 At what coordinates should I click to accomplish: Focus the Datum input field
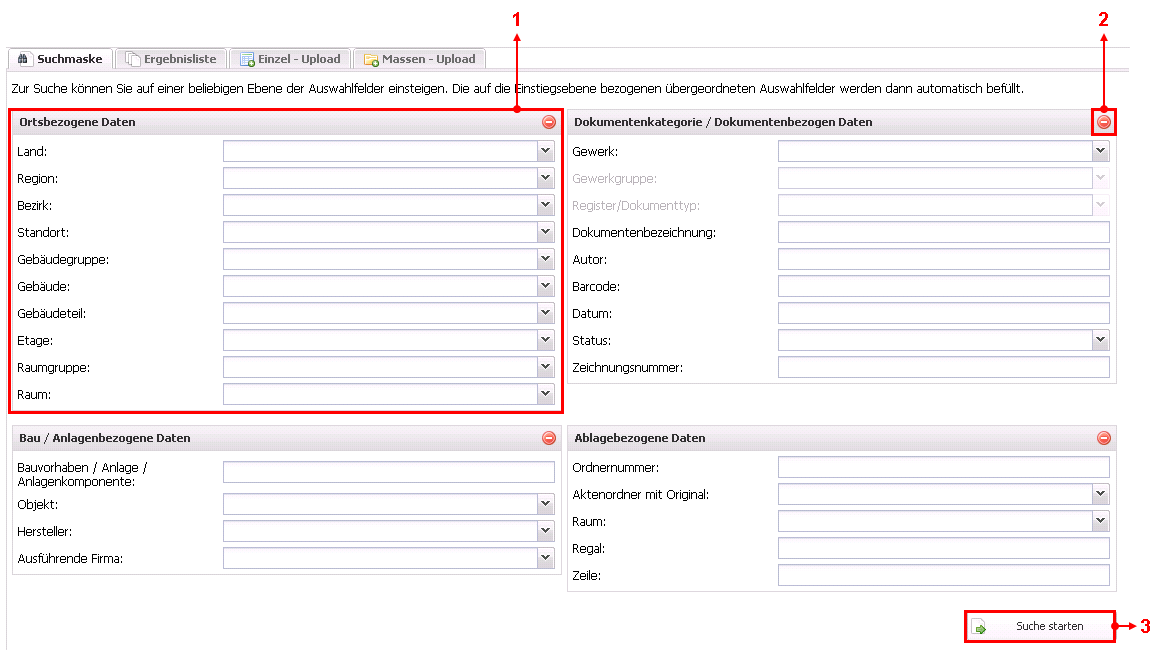[x=943, y=314]
